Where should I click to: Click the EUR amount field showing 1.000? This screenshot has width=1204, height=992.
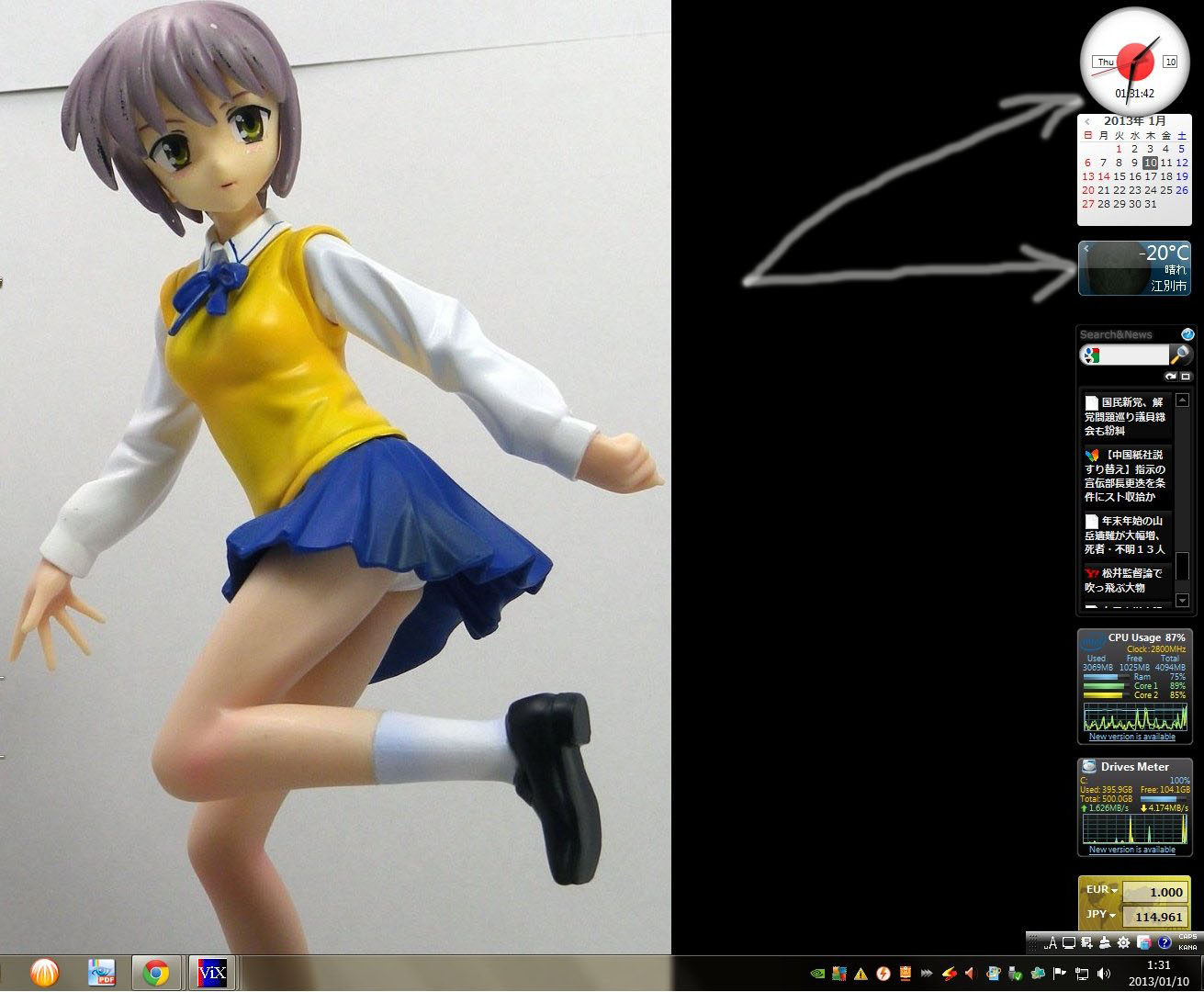(x=1155, y=892)
